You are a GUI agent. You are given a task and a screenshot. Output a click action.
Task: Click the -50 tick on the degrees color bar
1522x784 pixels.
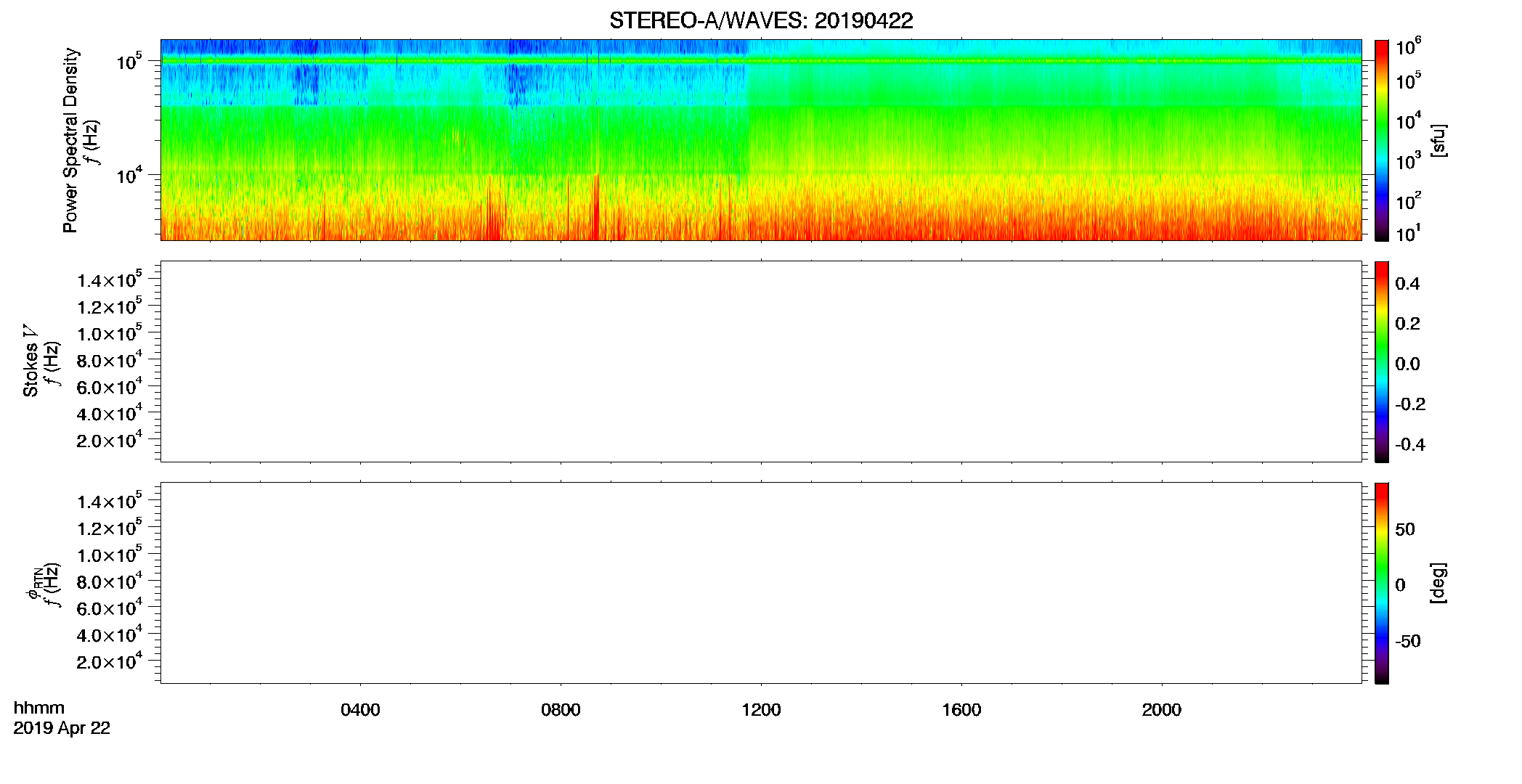1408,641
